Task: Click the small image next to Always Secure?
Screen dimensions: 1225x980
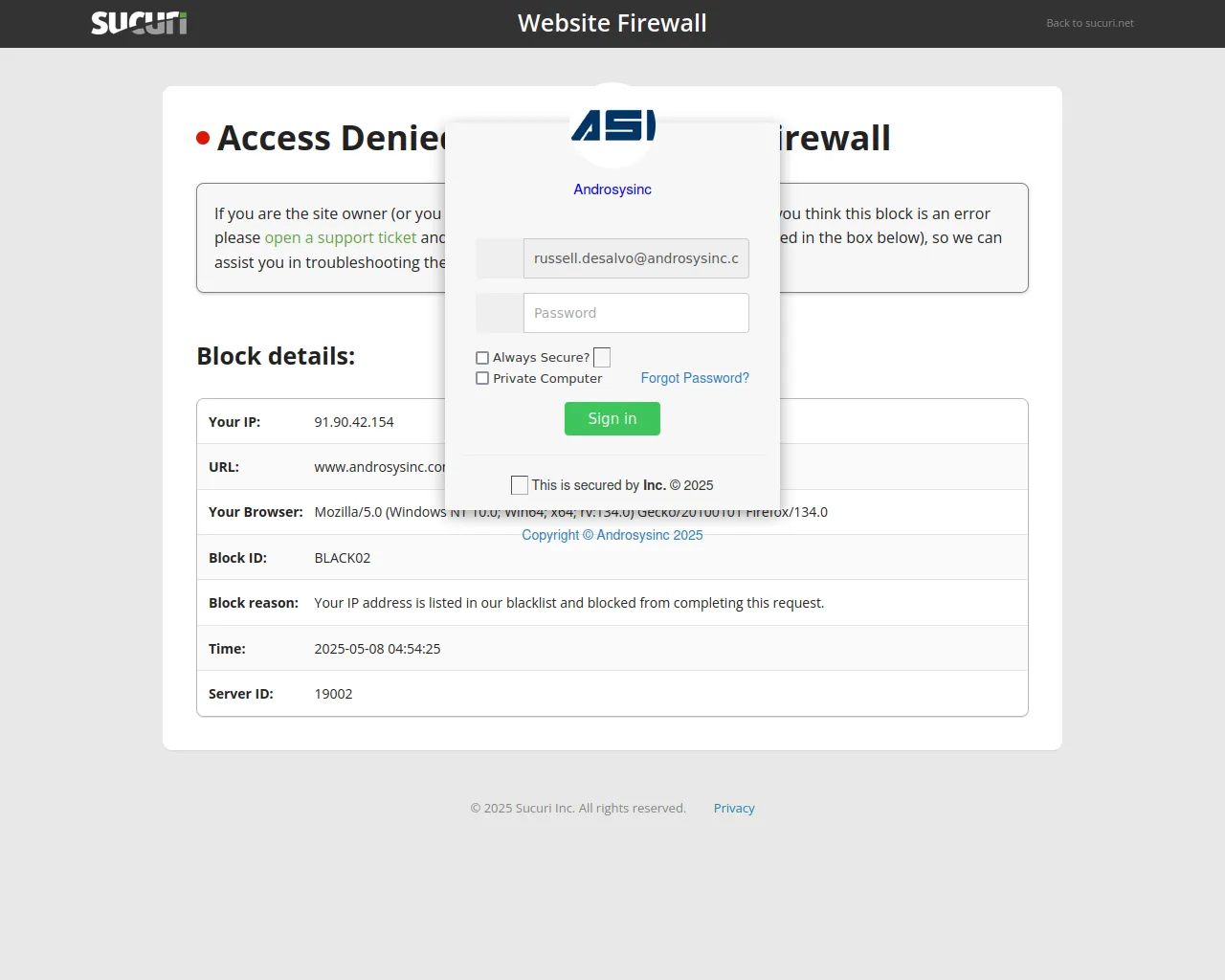Action: [602, 358]
